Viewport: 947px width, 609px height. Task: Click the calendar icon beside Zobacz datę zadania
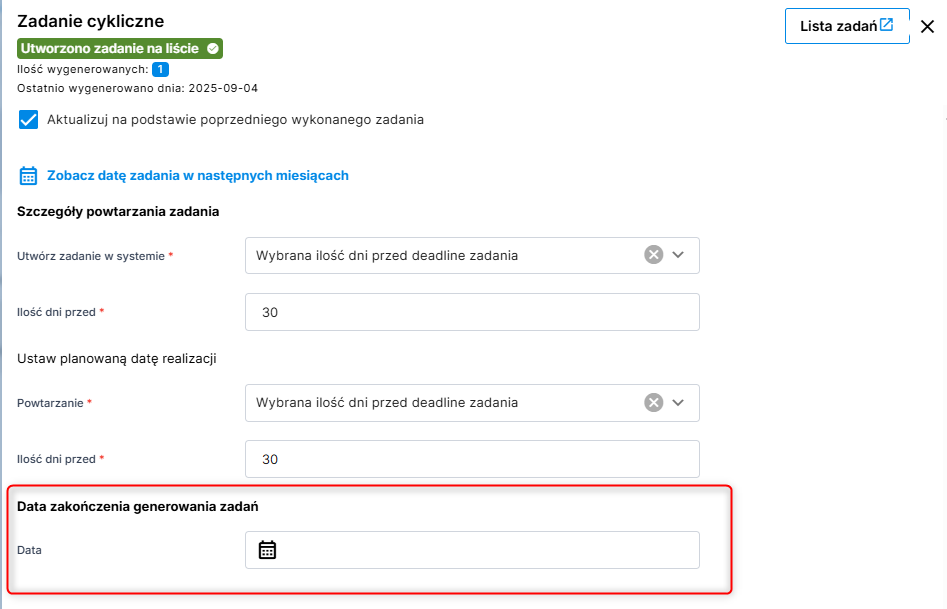(29, 176)
